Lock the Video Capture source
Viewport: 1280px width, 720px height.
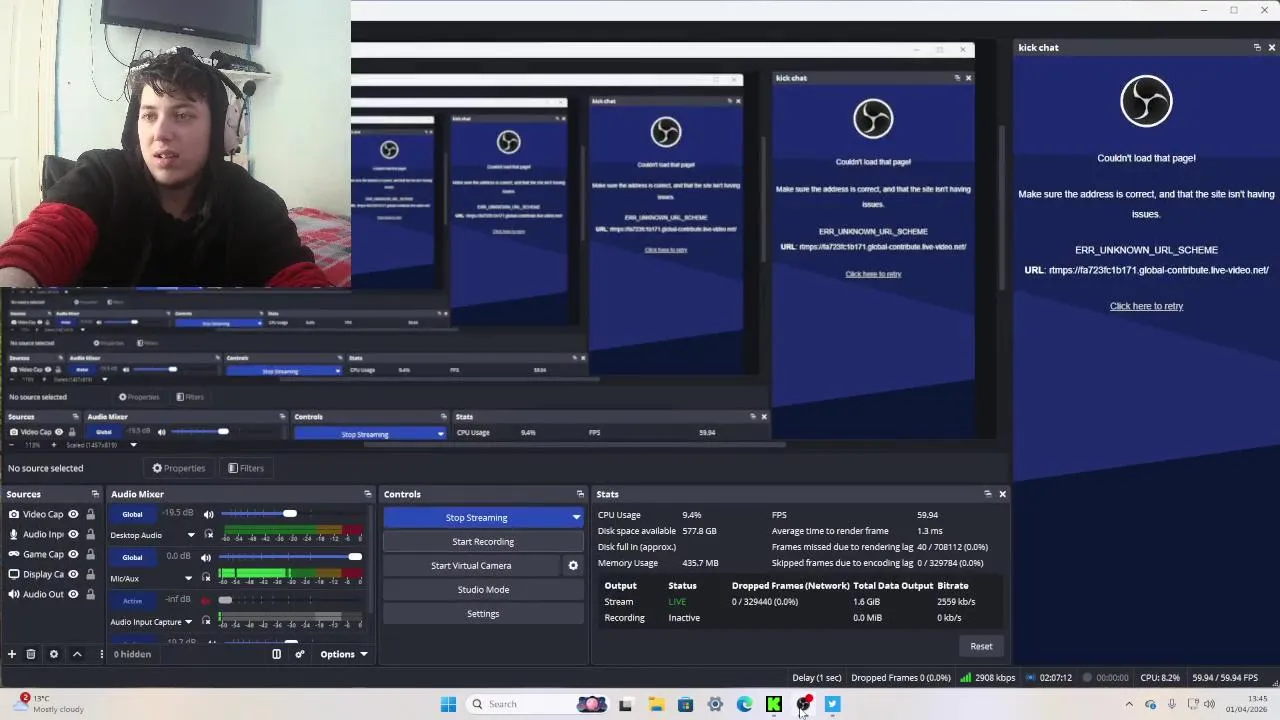(x=90, y=514)
